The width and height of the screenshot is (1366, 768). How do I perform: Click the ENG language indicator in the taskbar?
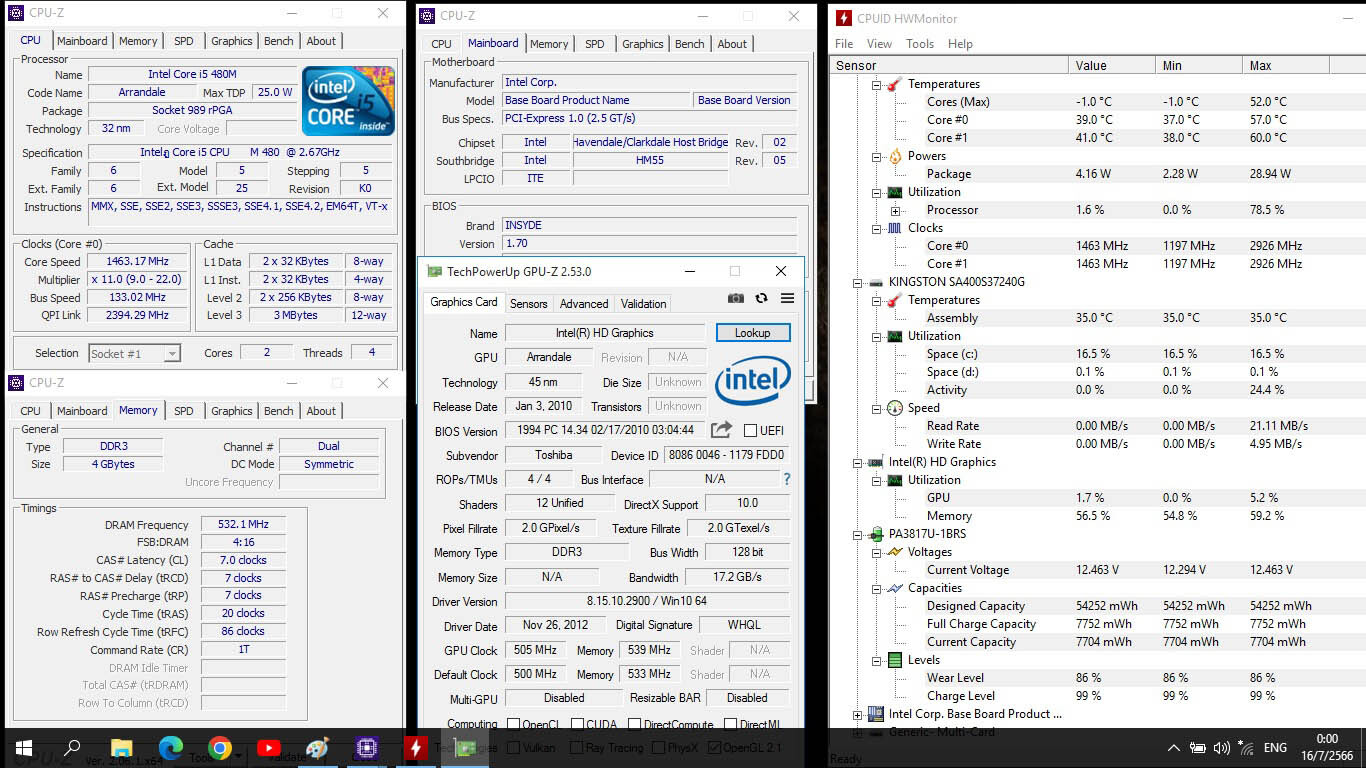coord(1275,748)
